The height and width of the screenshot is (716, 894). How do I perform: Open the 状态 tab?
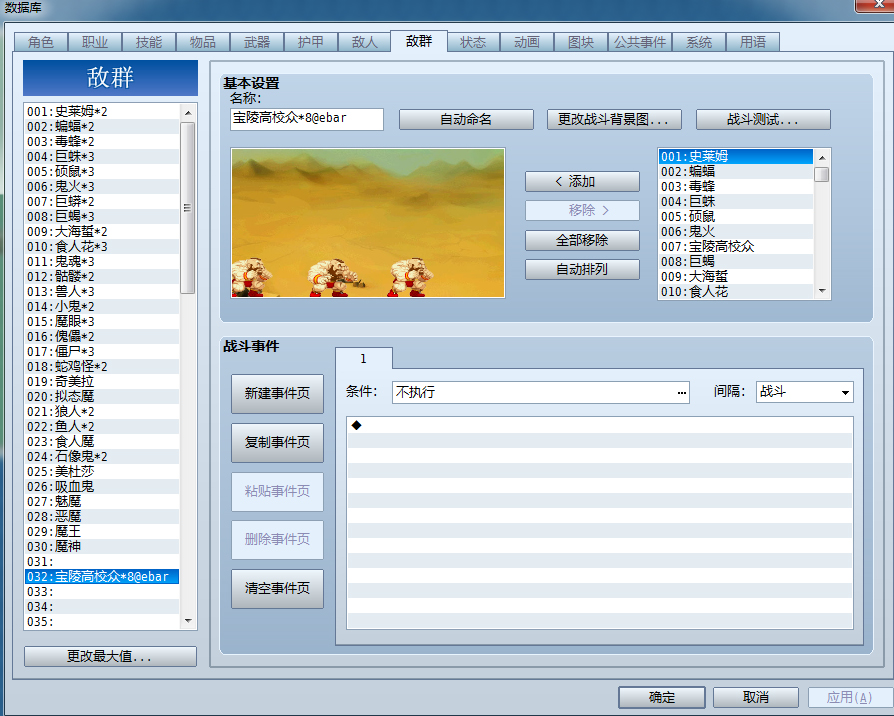click(473, 42)
